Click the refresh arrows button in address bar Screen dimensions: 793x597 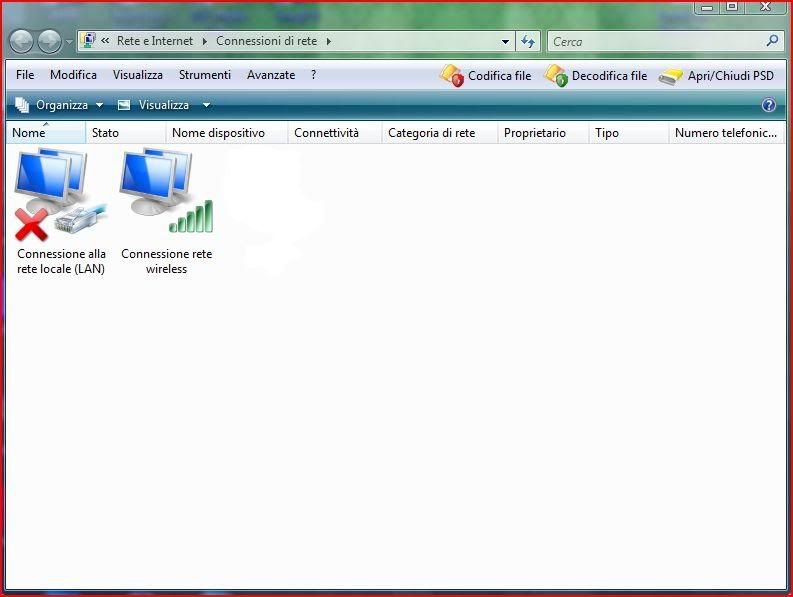(527, 41)
